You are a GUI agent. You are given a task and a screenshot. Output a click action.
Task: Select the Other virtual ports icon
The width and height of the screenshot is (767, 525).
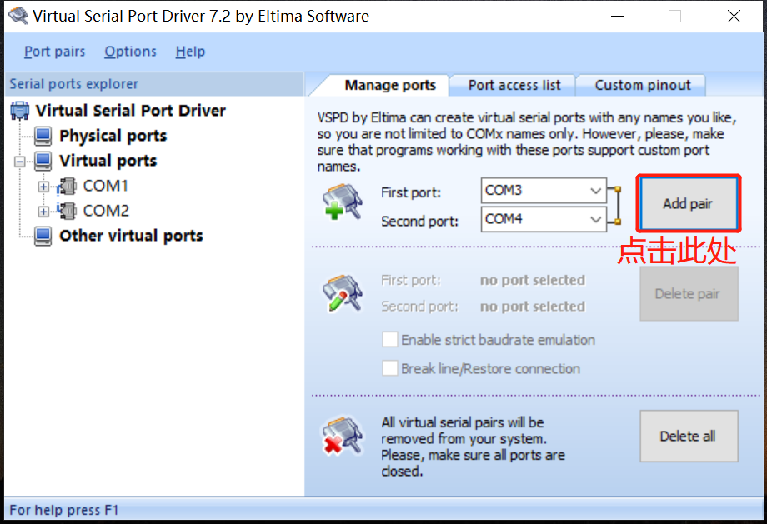click(x=44, y=236)
